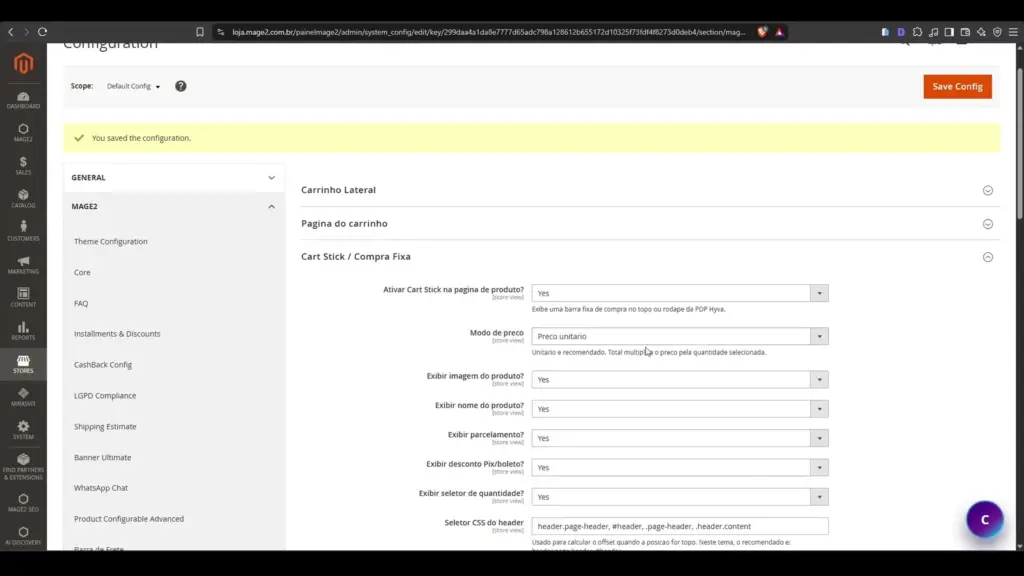Toggle the browser sidebar panel icon
1024x576 pixels.
pyautogui.click(x=949, y=32)
